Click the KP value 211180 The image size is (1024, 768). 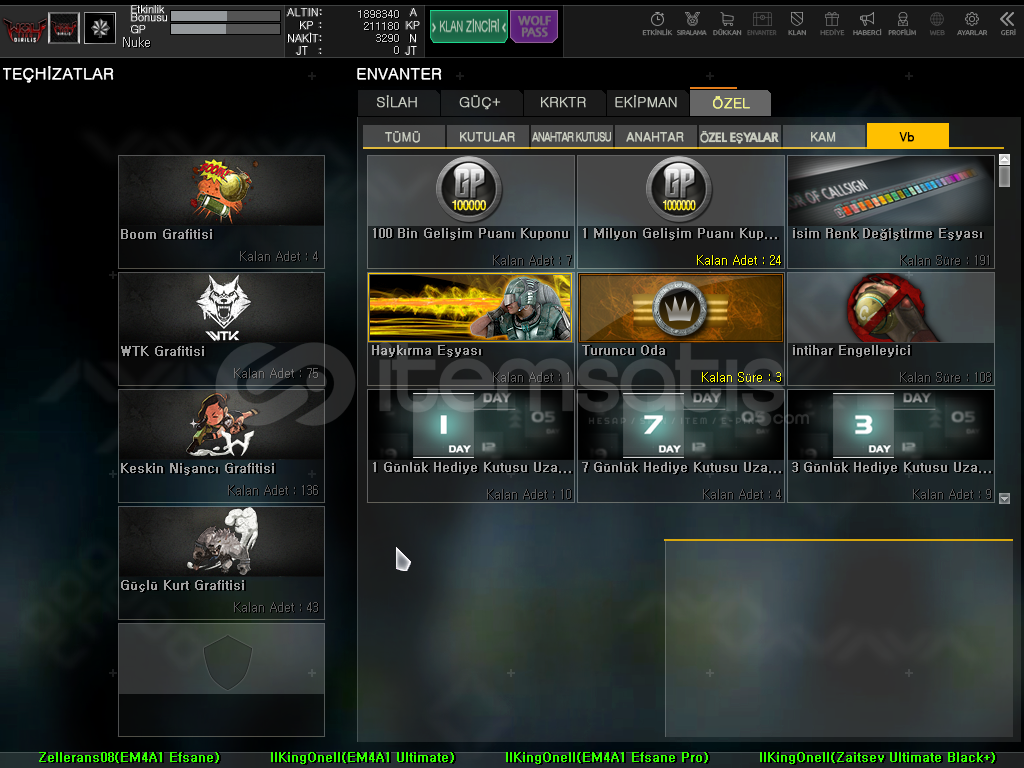point(381,26)
